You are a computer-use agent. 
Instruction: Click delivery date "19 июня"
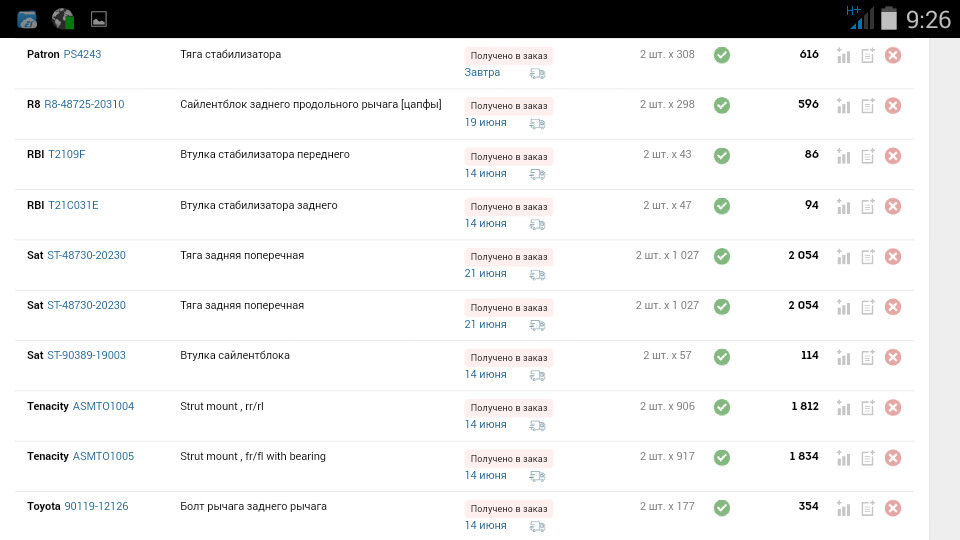(x=485, y=123)
